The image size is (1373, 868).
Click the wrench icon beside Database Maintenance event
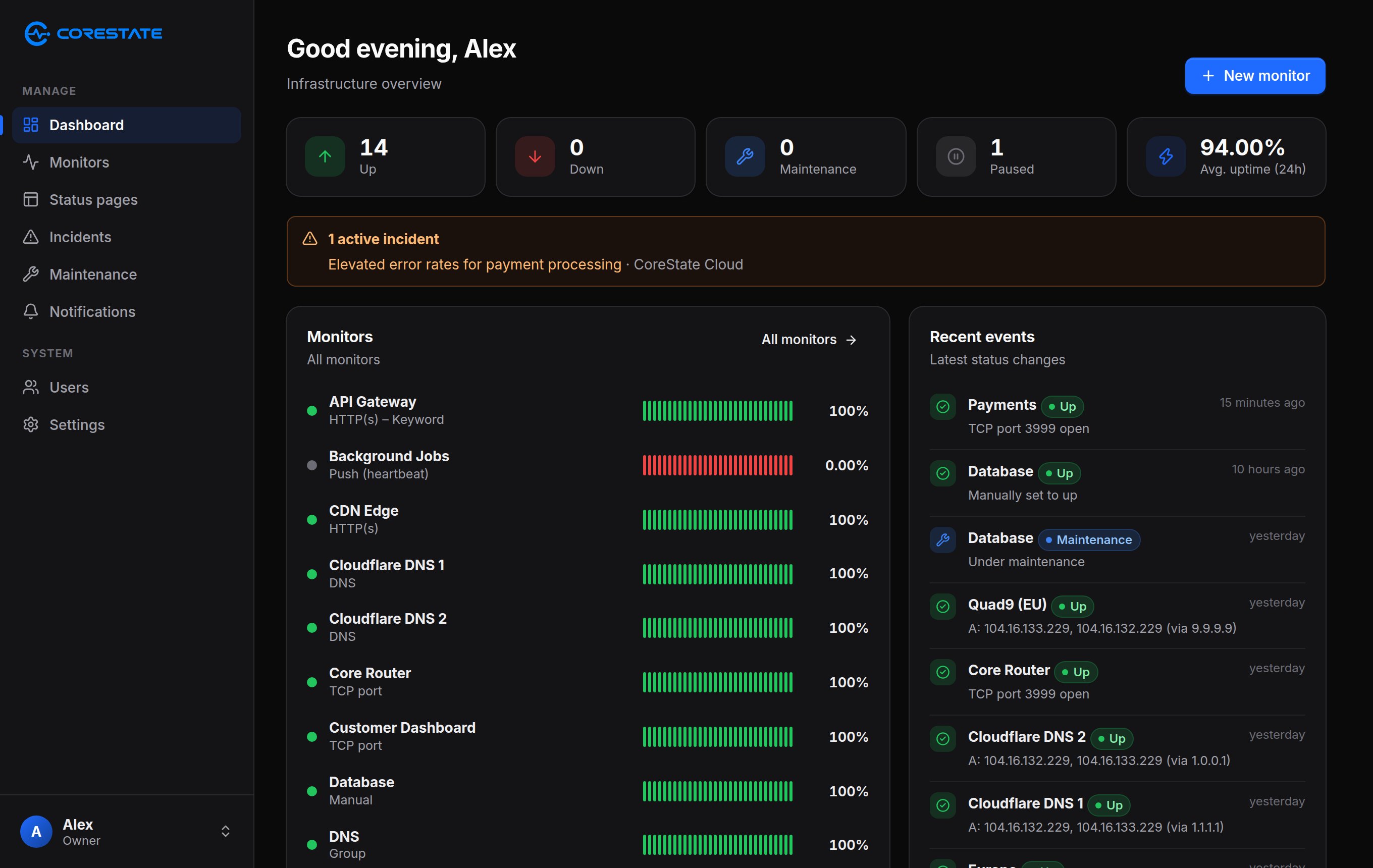click(x=942, y=539)
